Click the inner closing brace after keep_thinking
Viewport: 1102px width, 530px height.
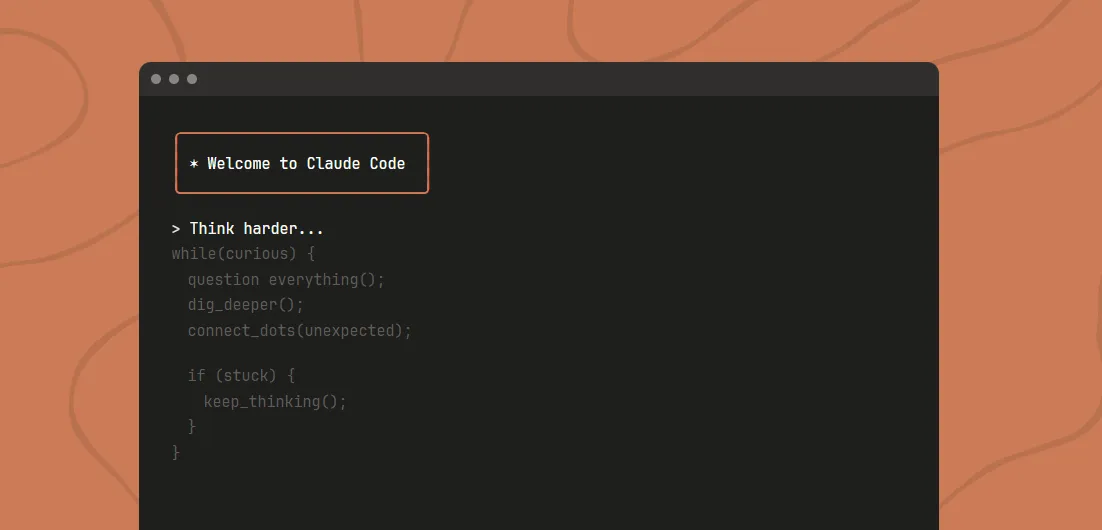click(x=192, y=427)
